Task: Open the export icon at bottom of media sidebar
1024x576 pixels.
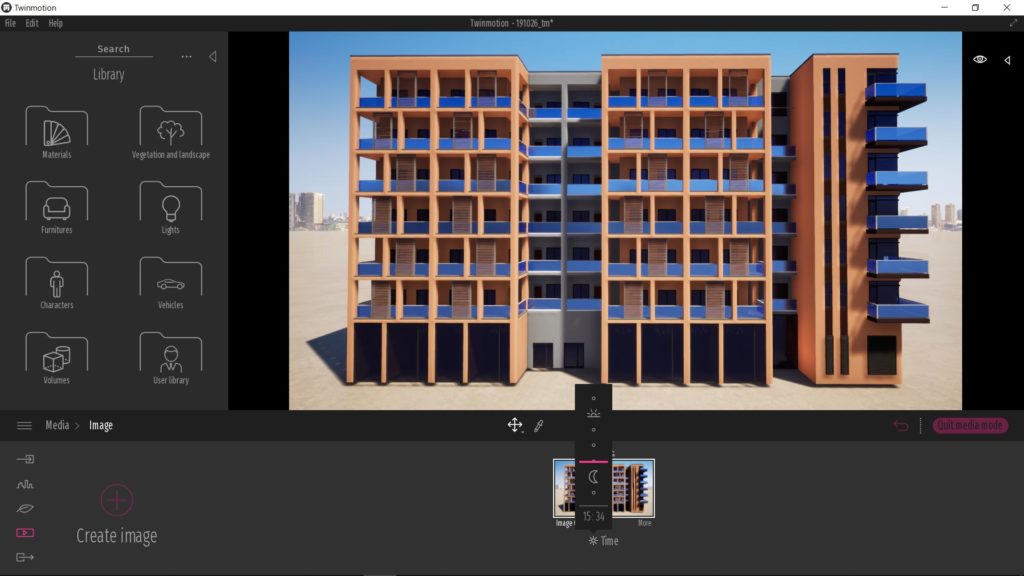Action: pyautogui.click(x=24, y=557)
